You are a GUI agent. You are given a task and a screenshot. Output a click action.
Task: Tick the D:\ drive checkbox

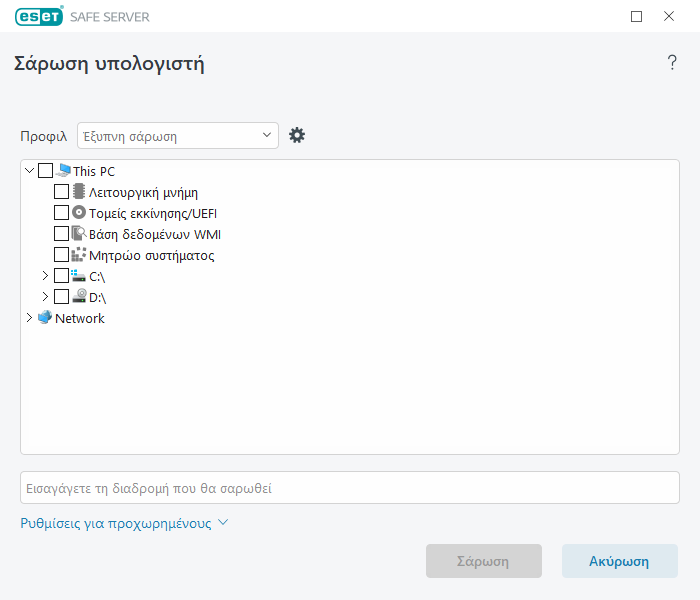click(x=62, y=296)
